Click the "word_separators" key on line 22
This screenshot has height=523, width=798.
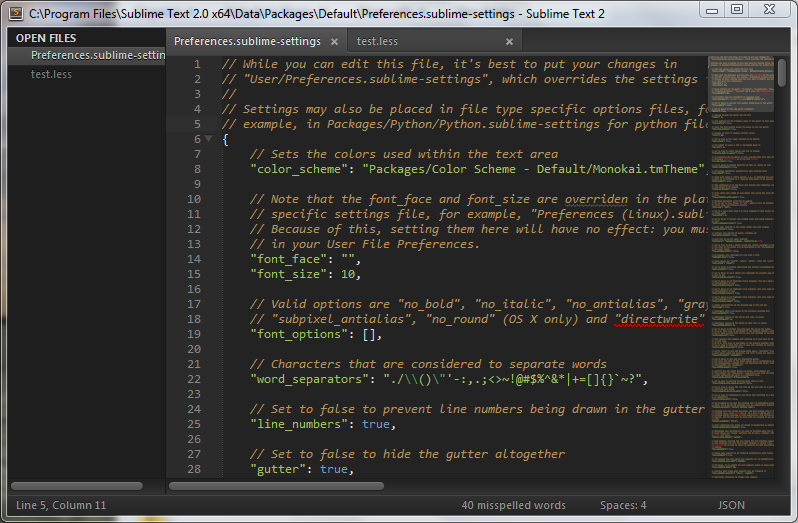[x=309, y=380]
